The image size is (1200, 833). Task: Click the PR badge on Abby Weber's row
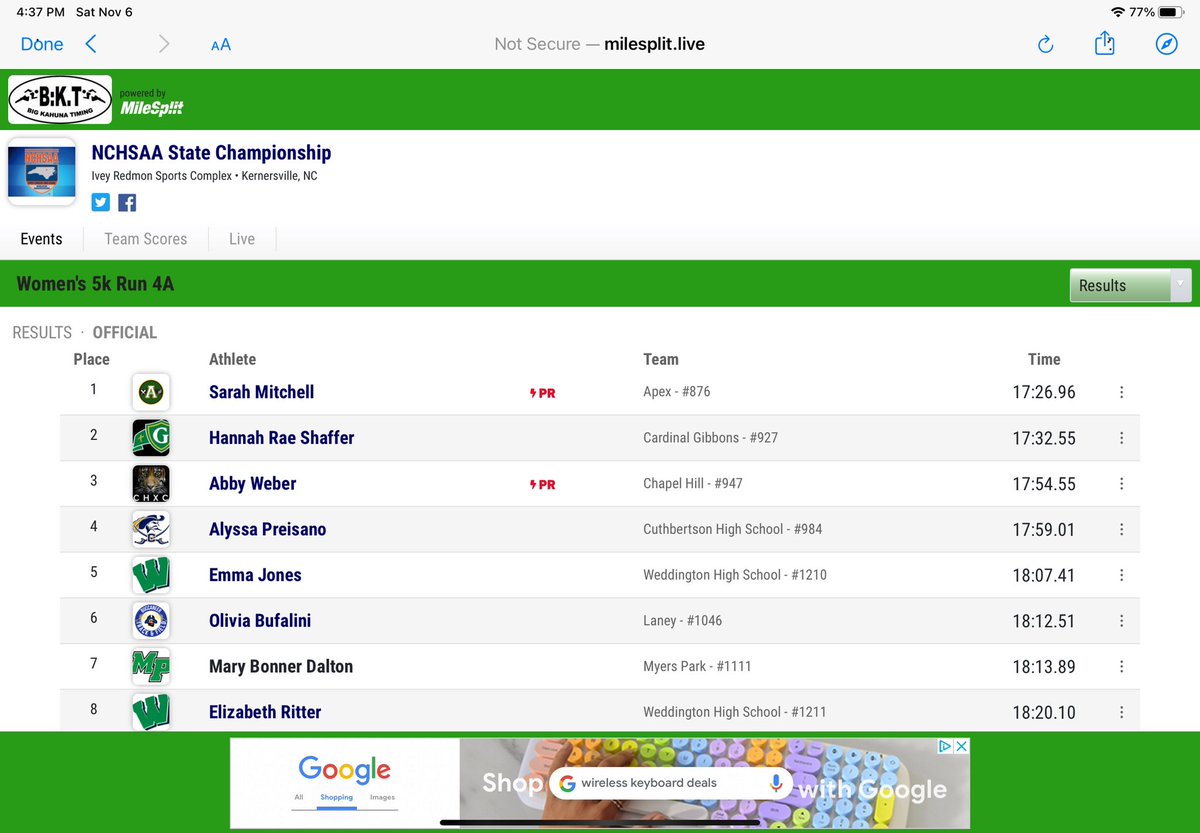pyautogui.click(x=542, y=485)
